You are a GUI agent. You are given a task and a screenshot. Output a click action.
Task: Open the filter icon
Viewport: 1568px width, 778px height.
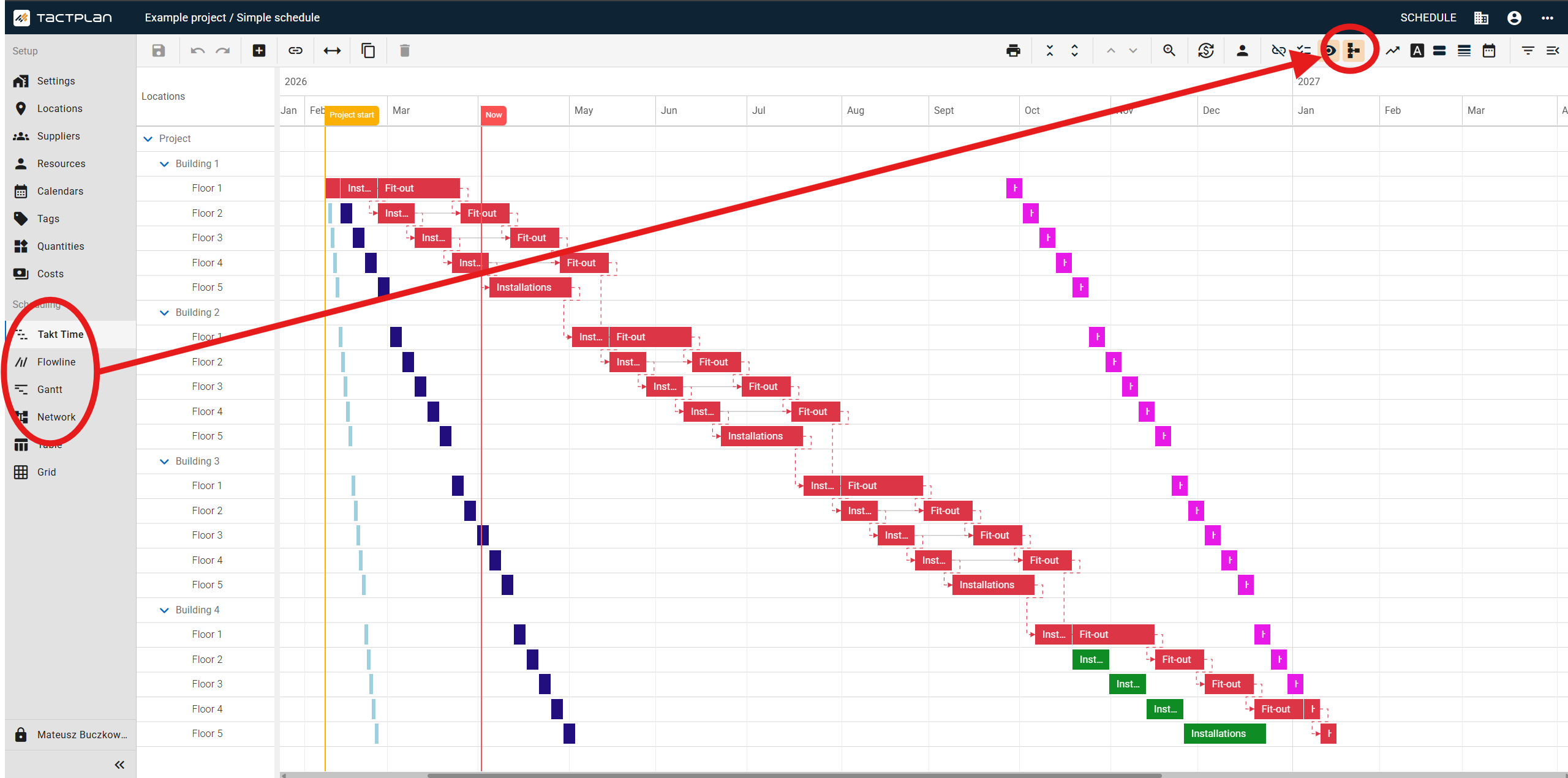pyautogui.click(x=1528, y=51)
